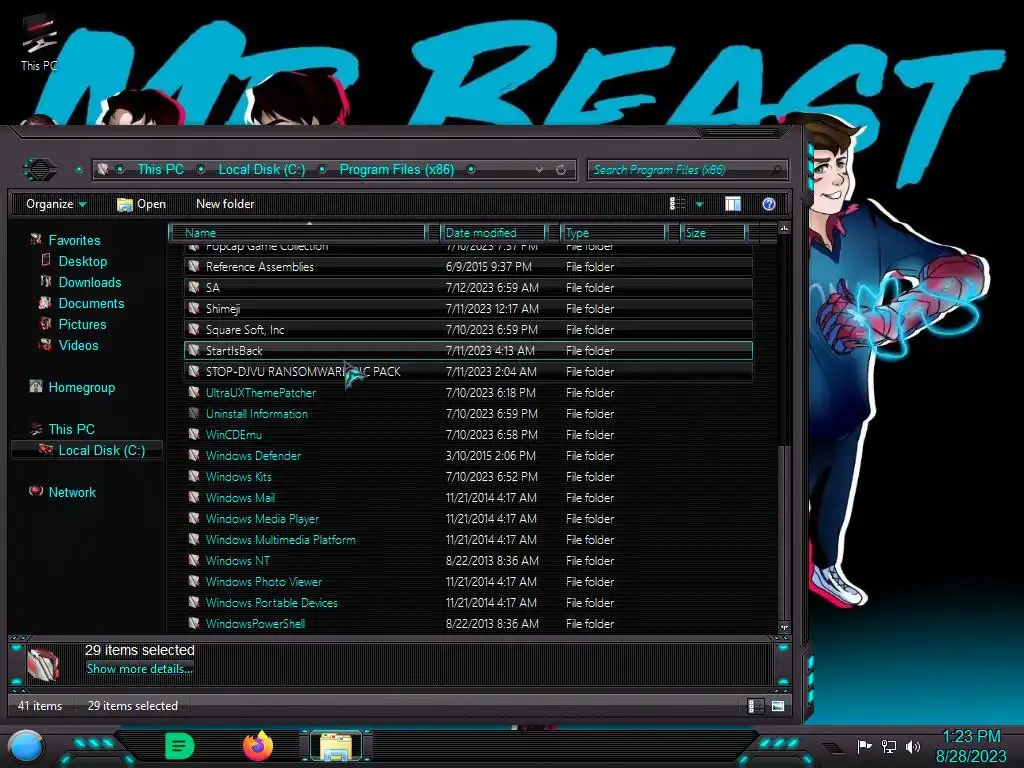Click Local Disk (C:) breadcrumb segment

(261, 170)
